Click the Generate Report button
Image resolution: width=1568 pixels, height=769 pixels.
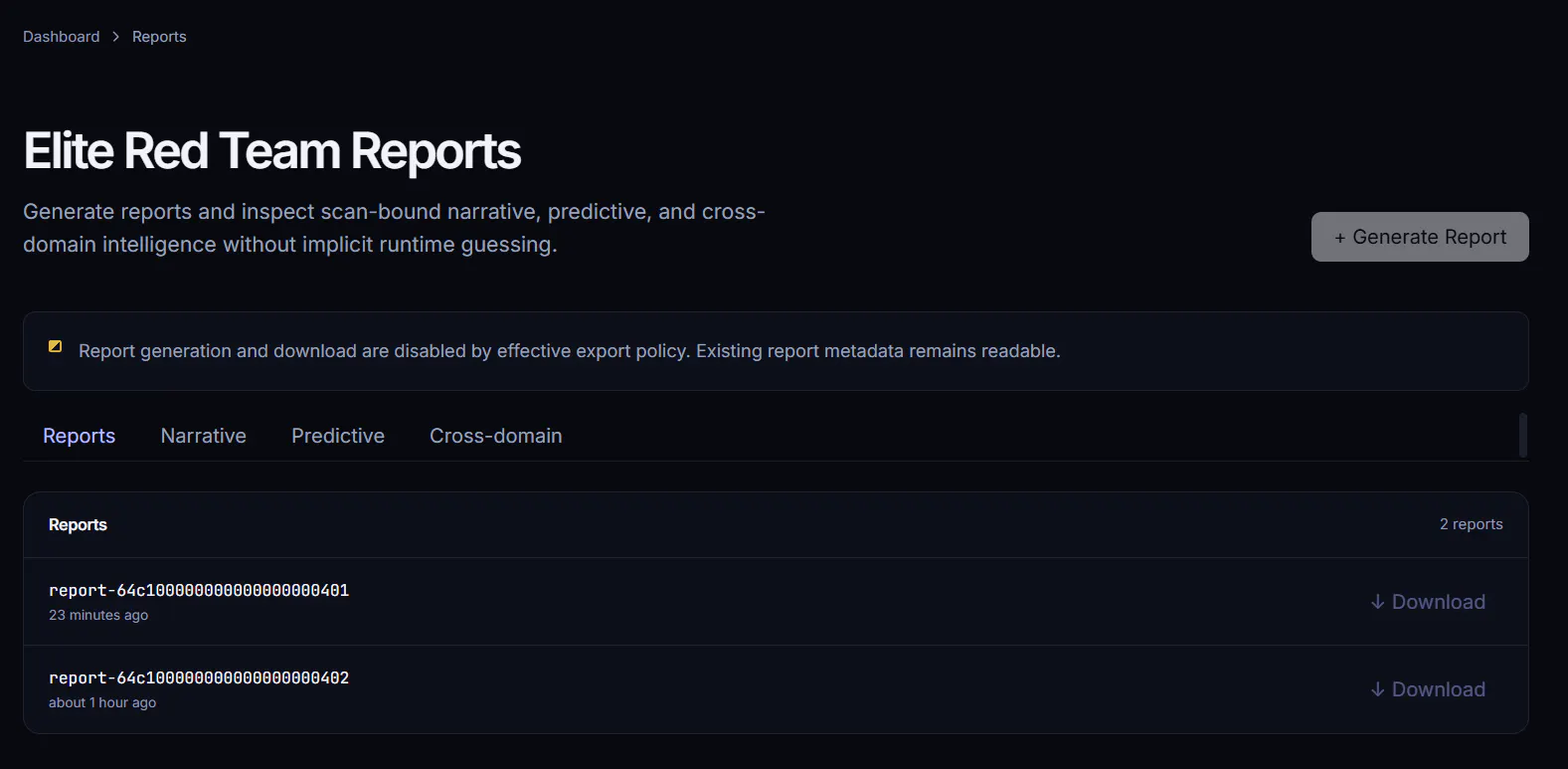1420,237
